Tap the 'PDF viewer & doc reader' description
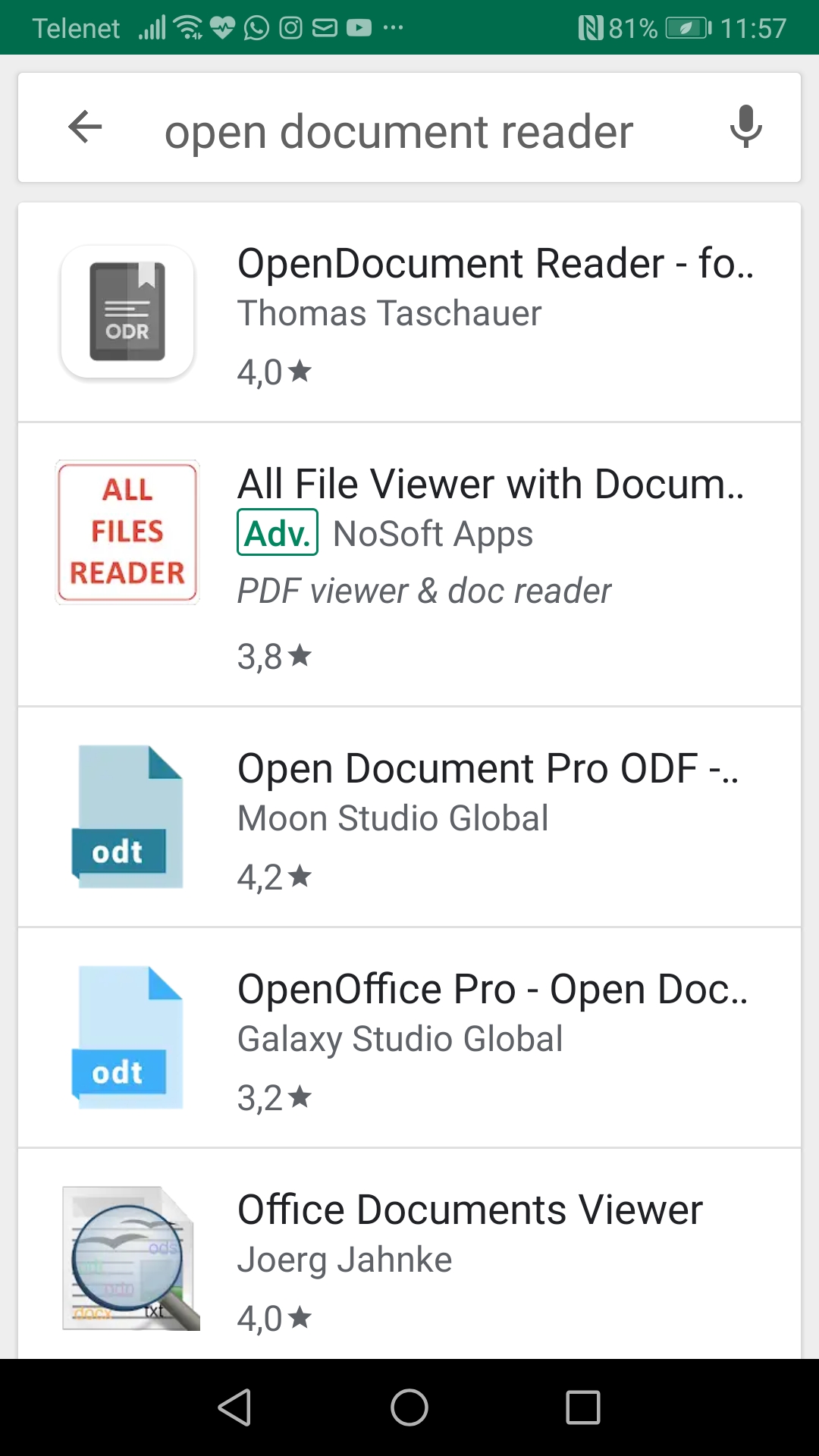Image resolution: width=819 pixels, height=1456 pixels. click(424, 591)
